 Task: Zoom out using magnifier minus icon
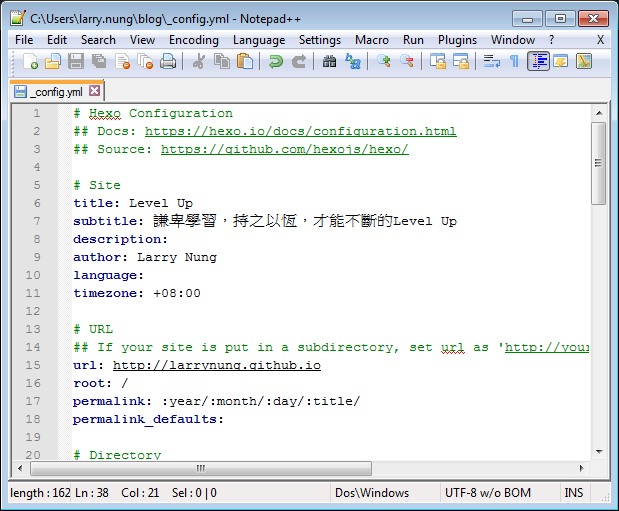tap(406, 62)
